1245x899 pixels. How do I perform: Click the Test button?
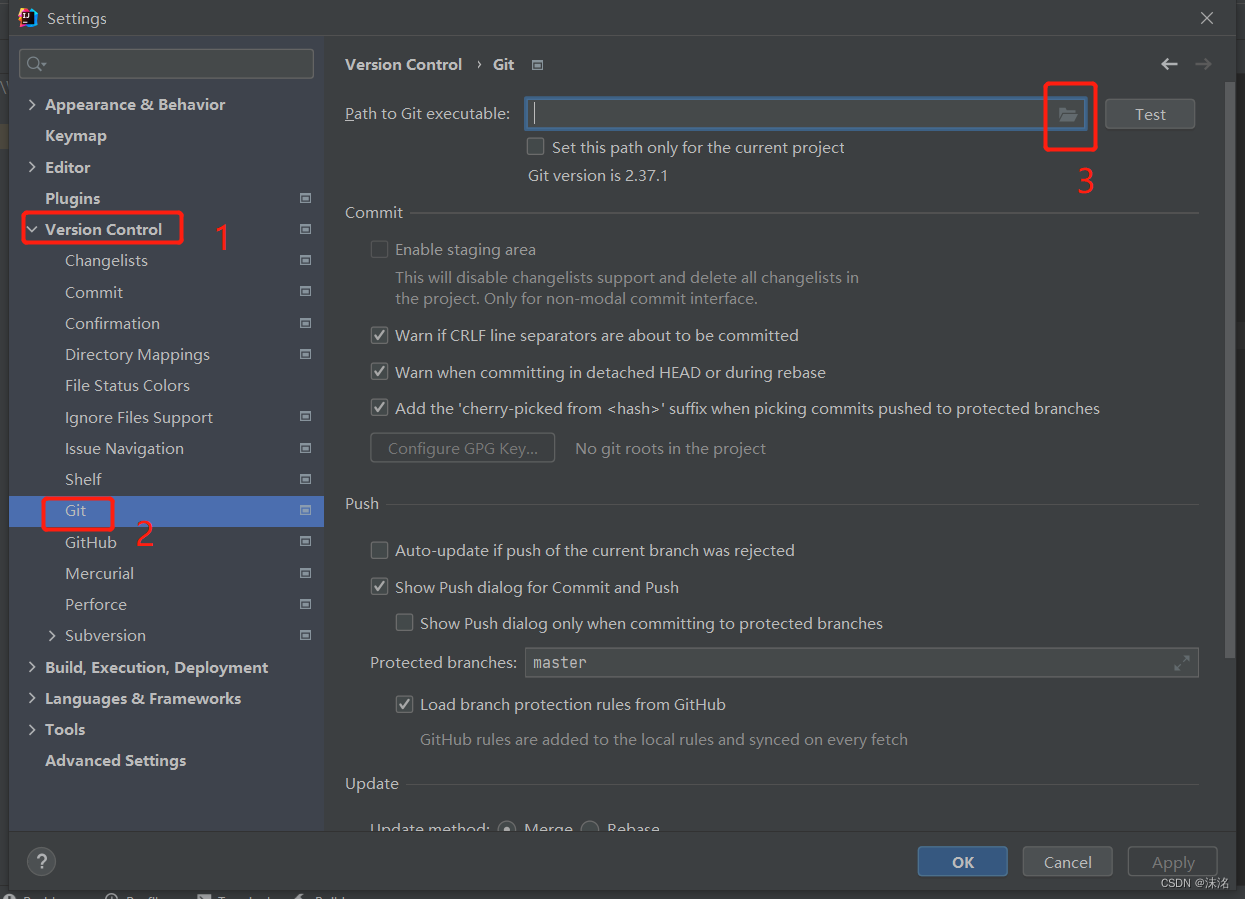coord(1150,114)
